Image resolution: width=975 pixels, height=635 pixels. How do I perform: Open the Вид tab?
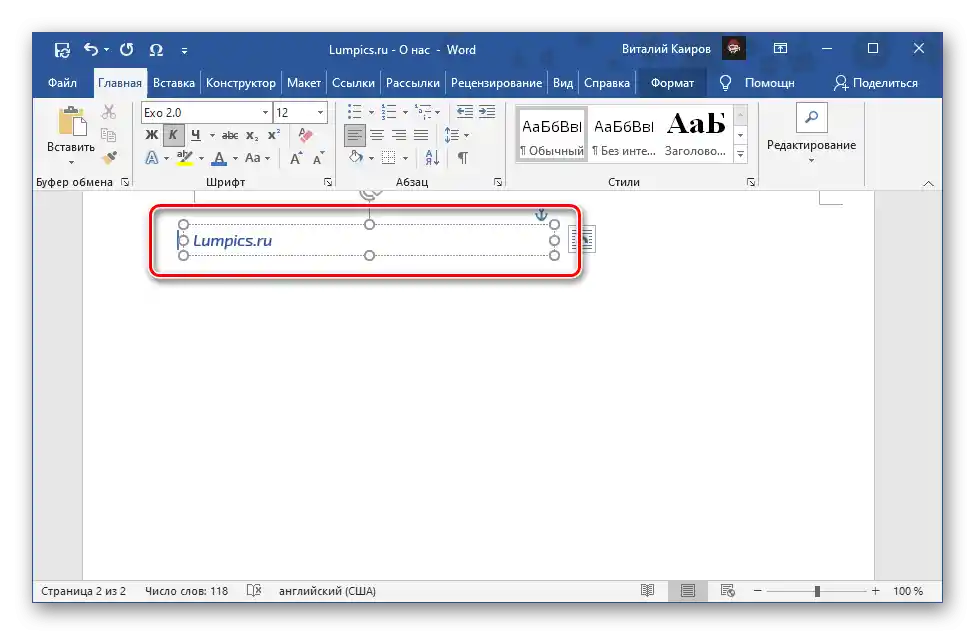click(563, 83)
